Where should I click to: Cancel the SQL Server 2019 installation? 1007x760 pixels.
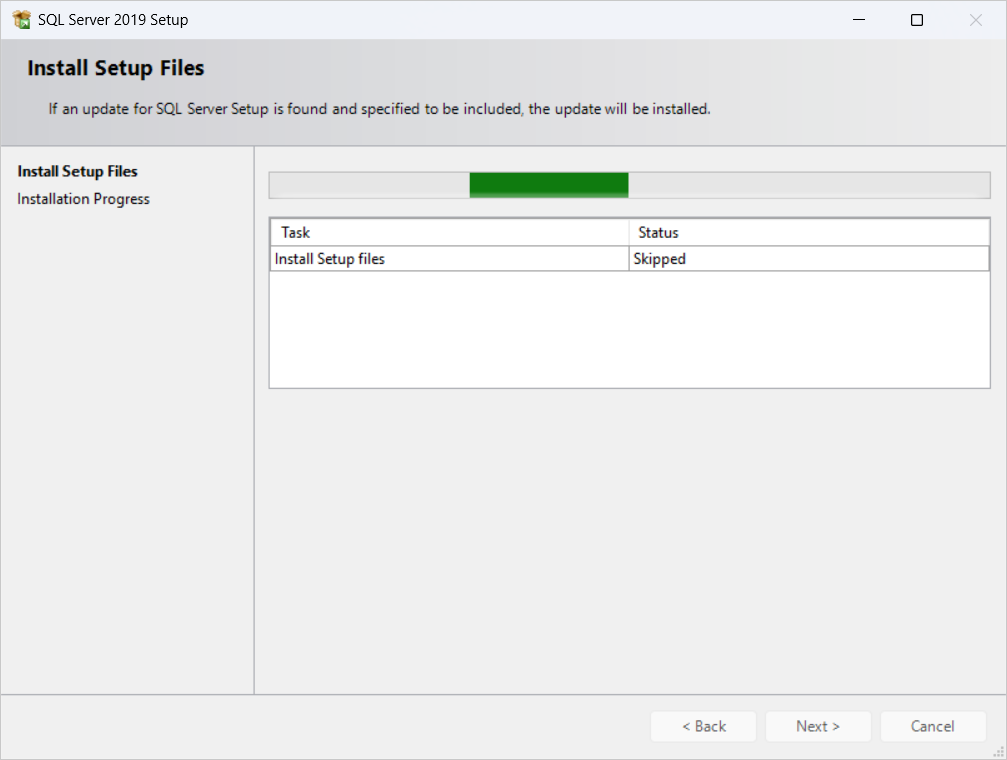click(932, 726)
